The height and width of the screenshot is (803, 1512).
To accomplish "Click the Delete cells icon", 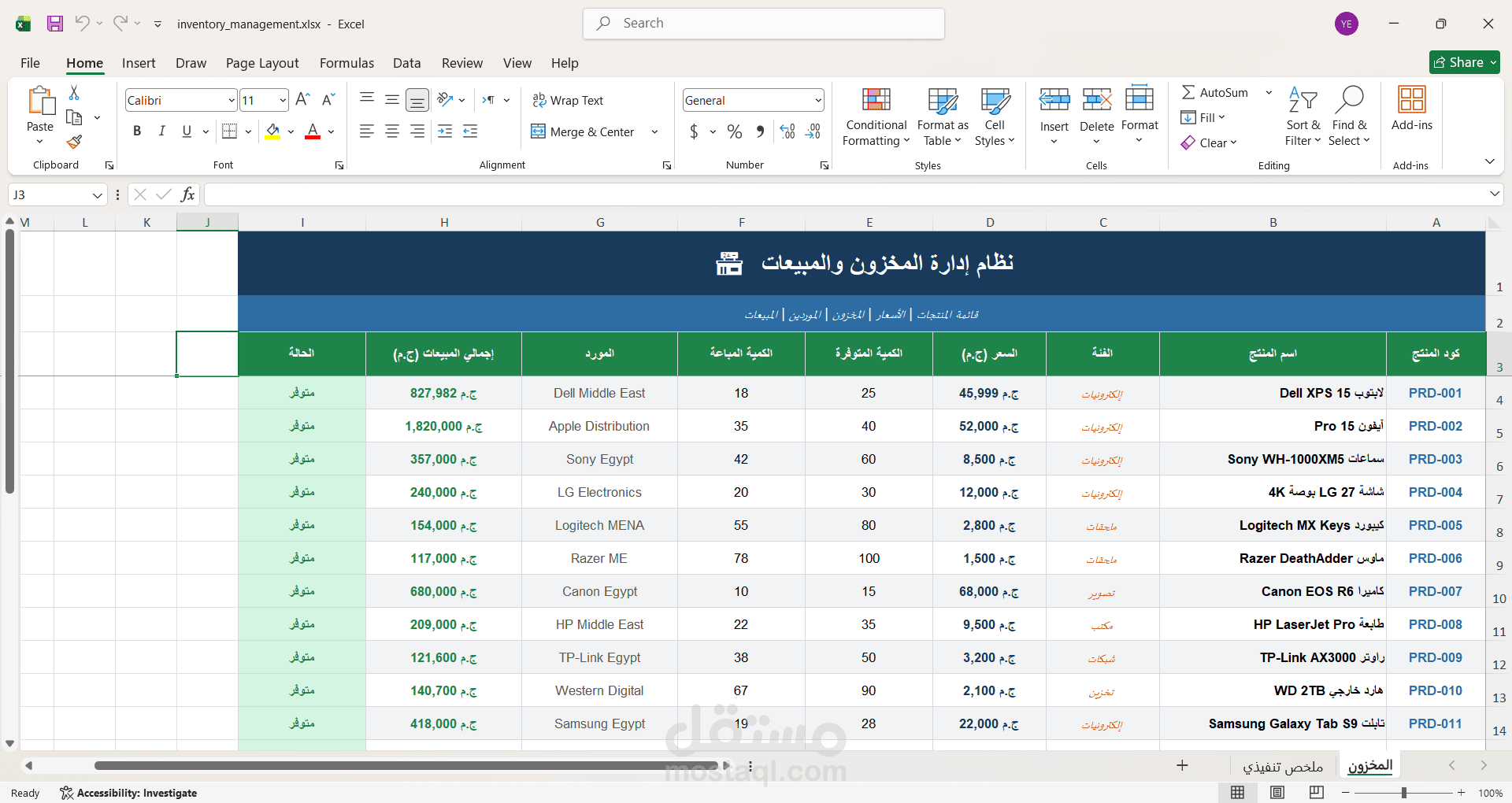I will [x=1096, y=99].
